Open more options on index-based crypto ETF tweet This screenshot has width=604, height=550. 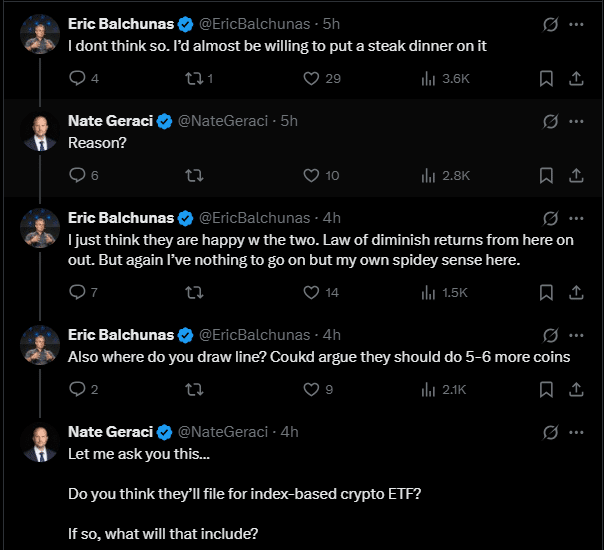576,432
